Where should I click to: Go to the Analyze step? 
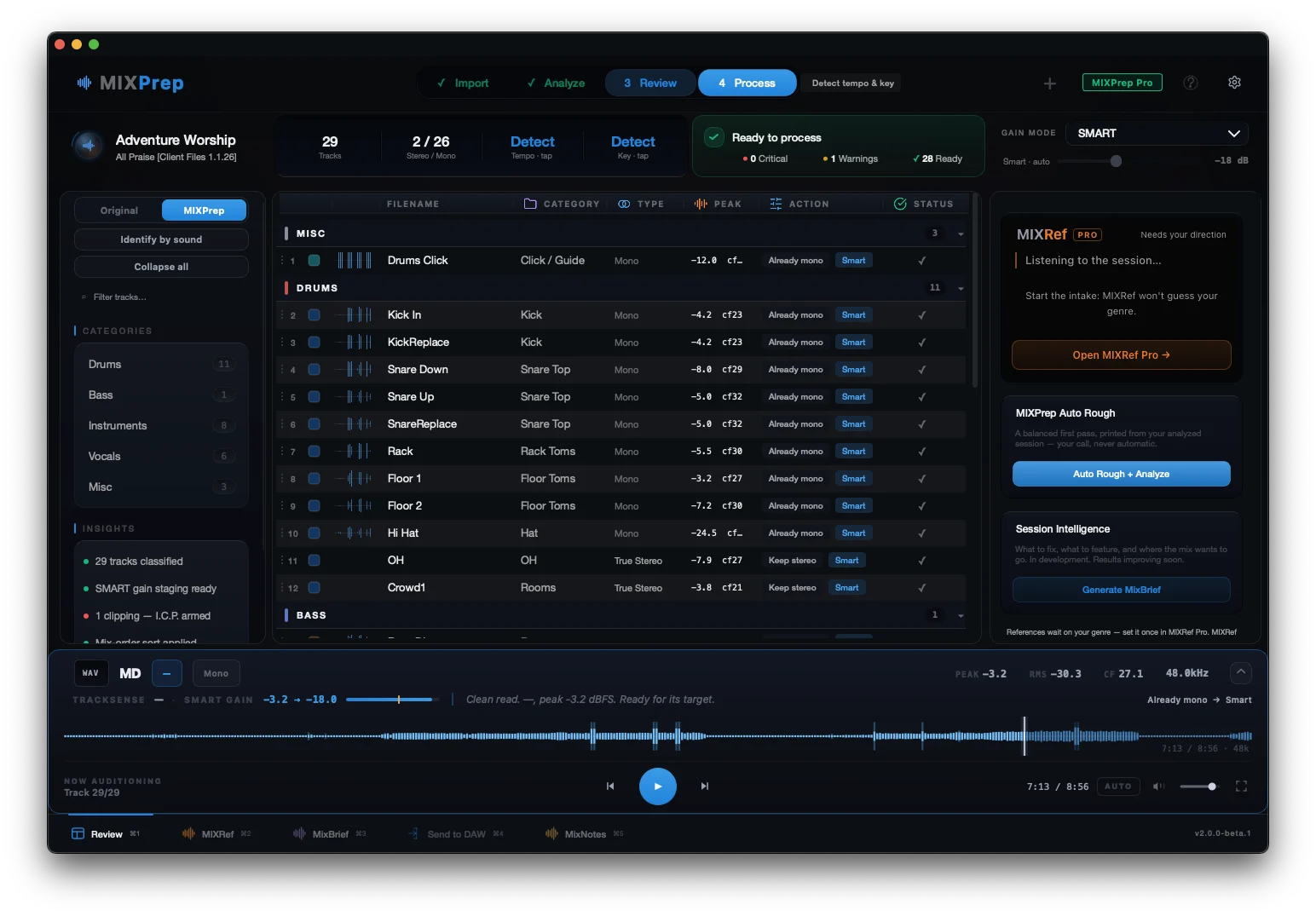tap(556, 84)
